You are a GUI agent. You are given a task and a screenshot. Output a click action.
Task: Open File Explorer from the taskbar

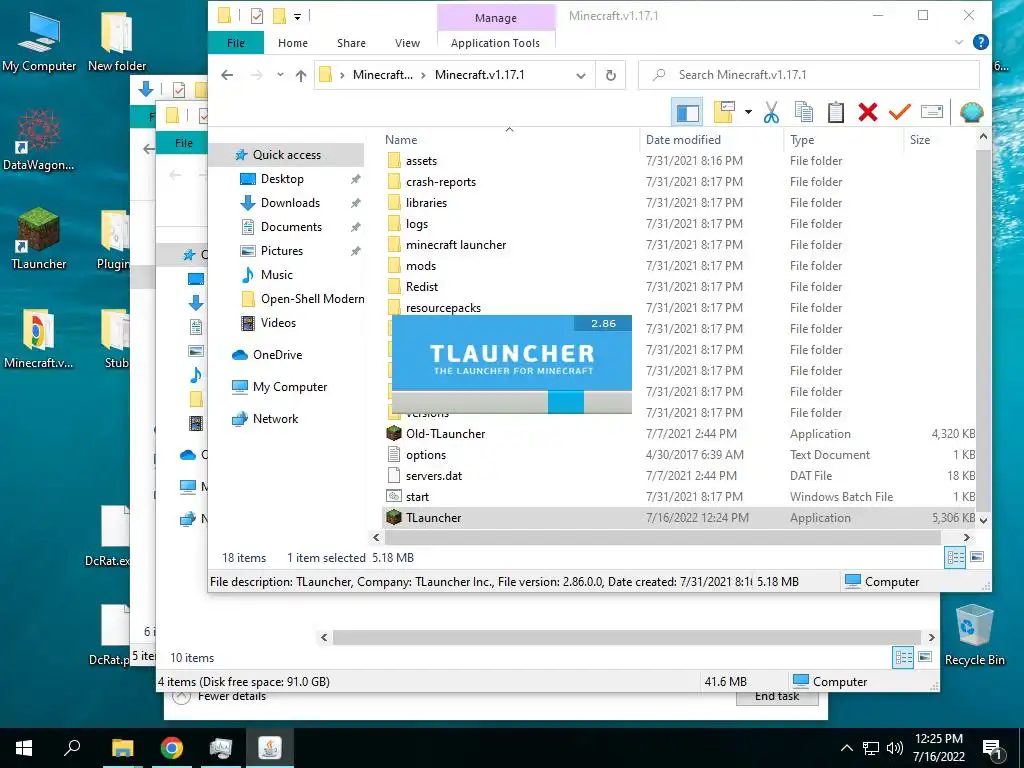point(123,748)
